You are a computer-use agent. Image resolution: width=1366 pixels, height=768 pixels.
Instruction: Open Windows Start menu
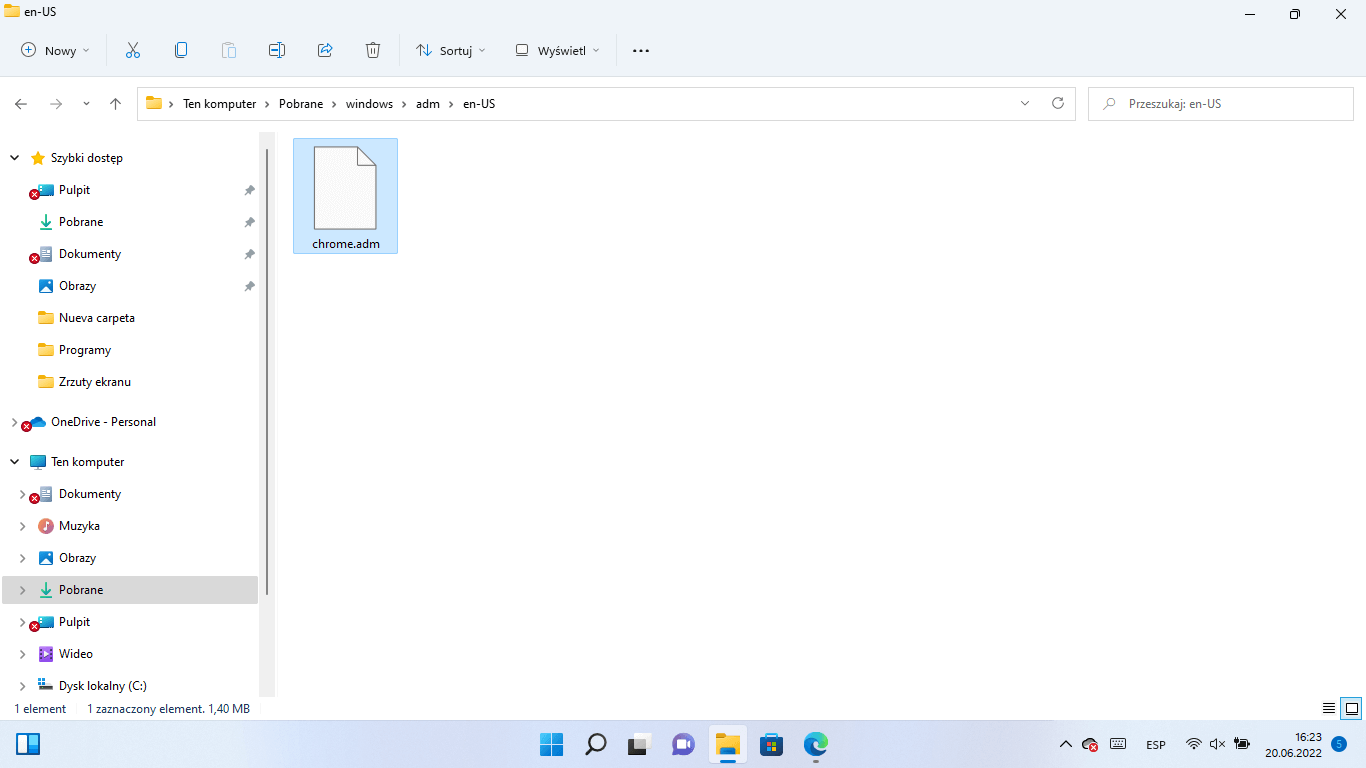coord(551,744)
